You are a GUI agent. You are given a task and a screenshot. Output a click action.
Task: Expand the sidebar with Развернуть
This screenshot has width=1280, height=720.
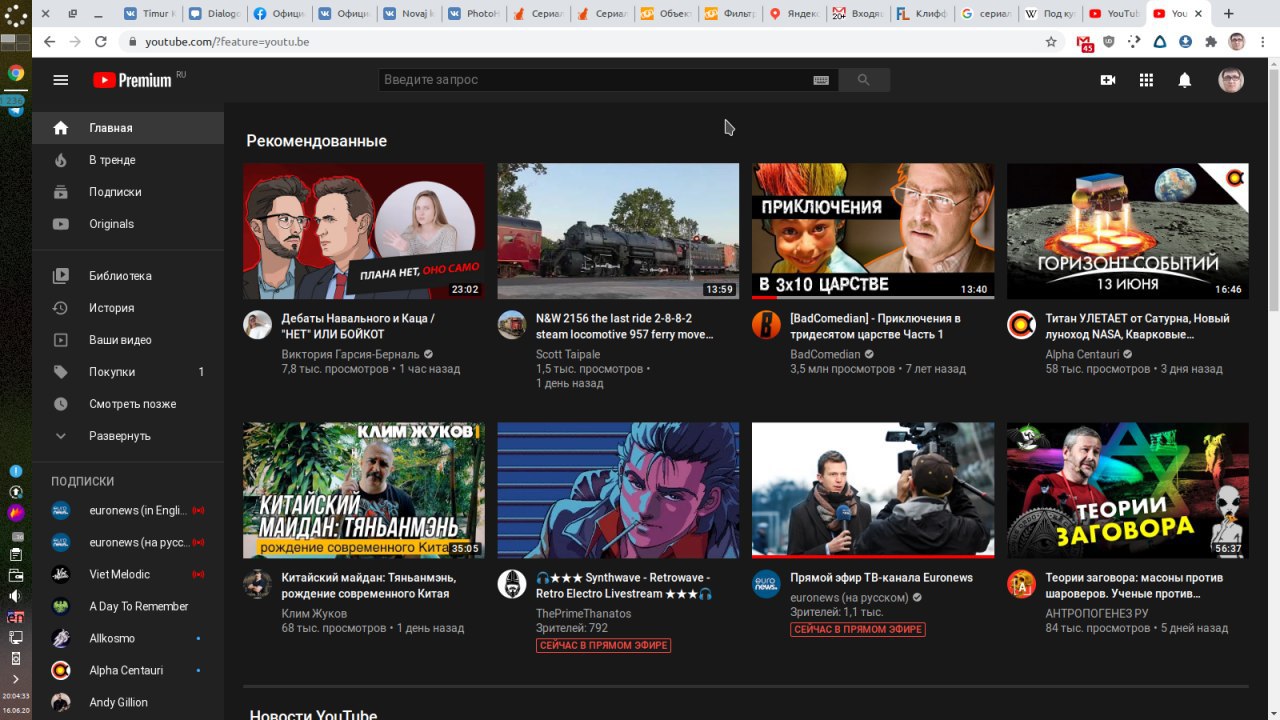pos(128,436)
